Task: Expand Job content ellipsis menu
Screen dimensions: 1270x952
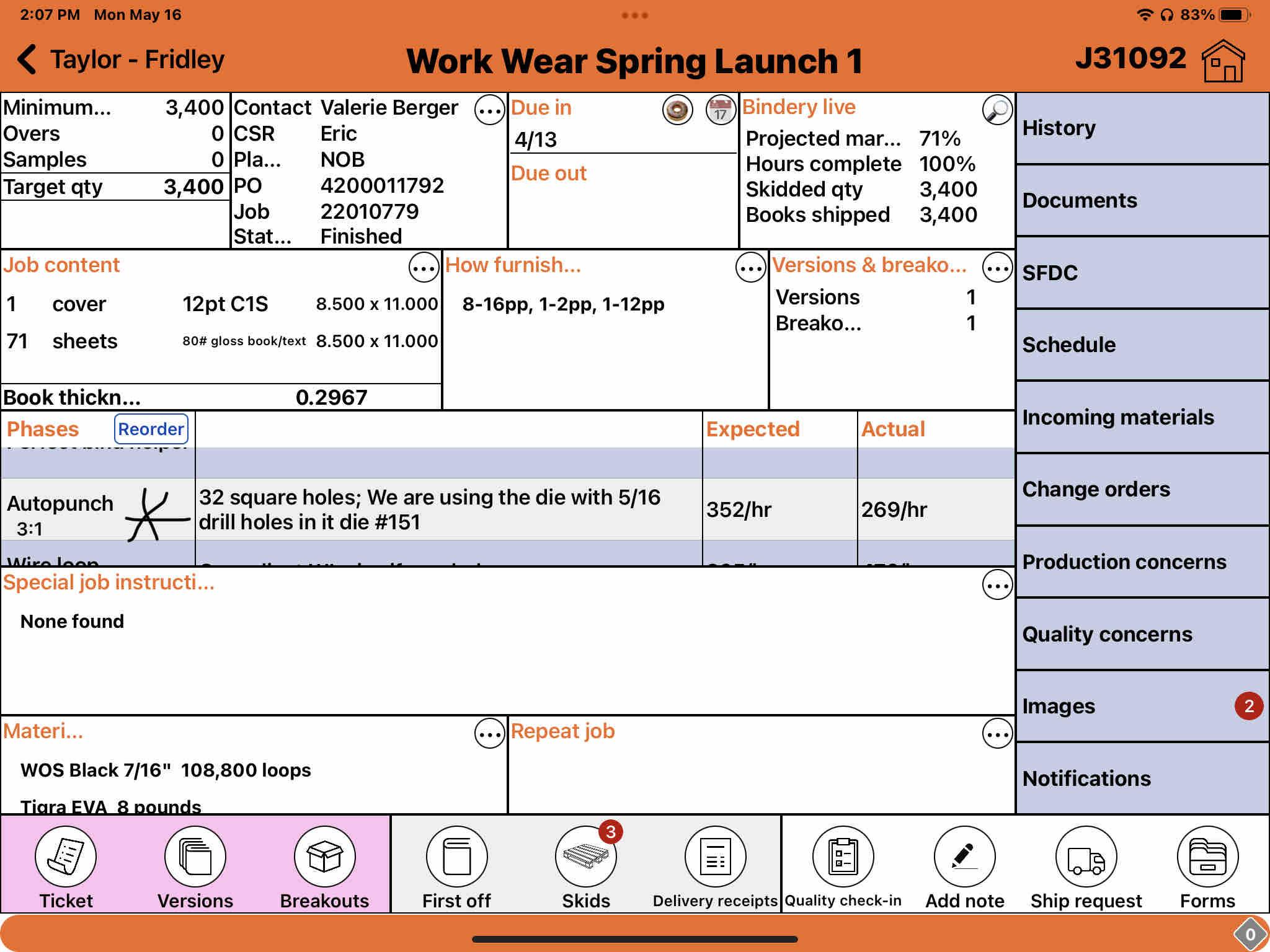Action: coord(424,268)
